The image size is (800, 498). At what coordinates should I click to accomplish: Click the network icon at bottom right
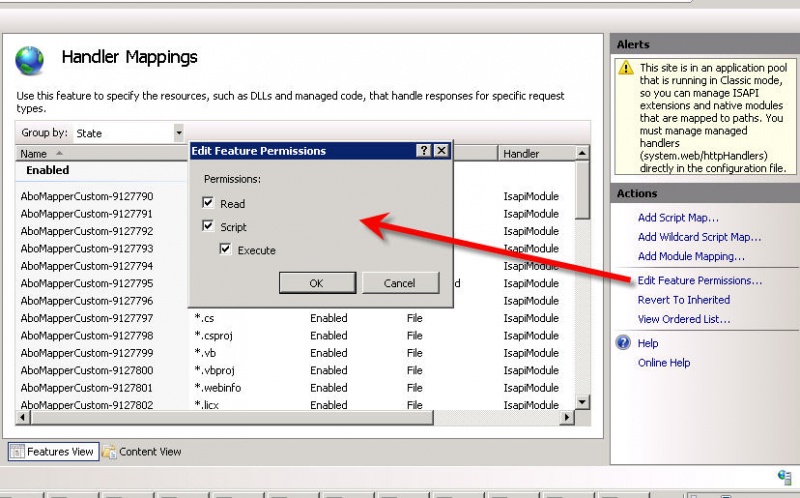784,477
